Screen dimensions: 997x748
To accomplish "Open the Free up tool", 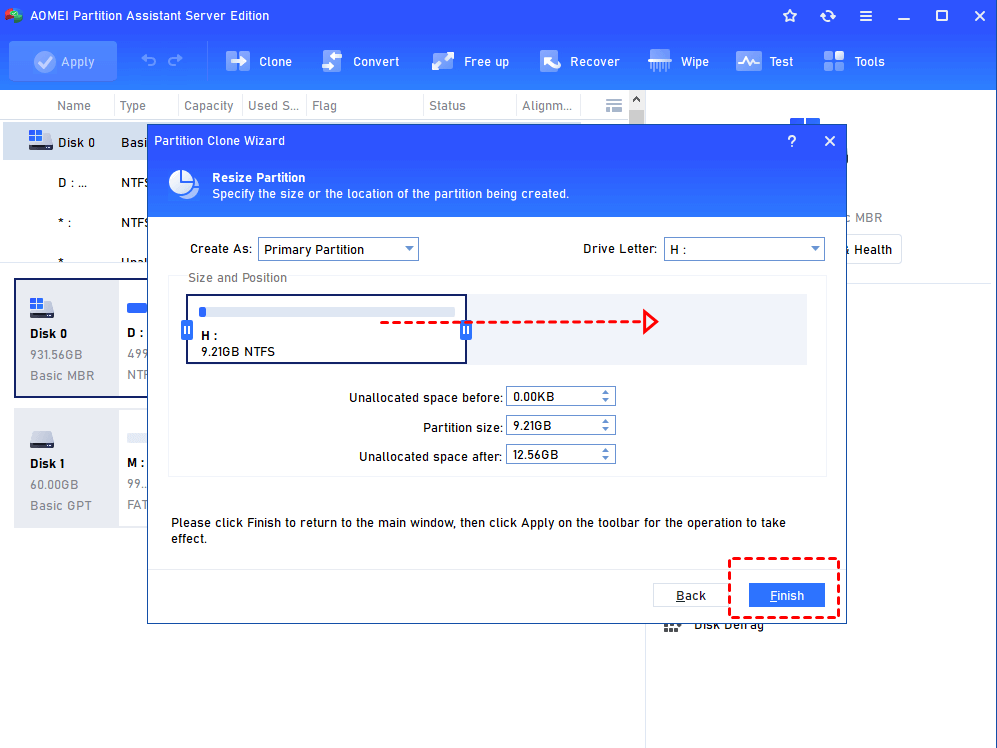I will point(470,62).
